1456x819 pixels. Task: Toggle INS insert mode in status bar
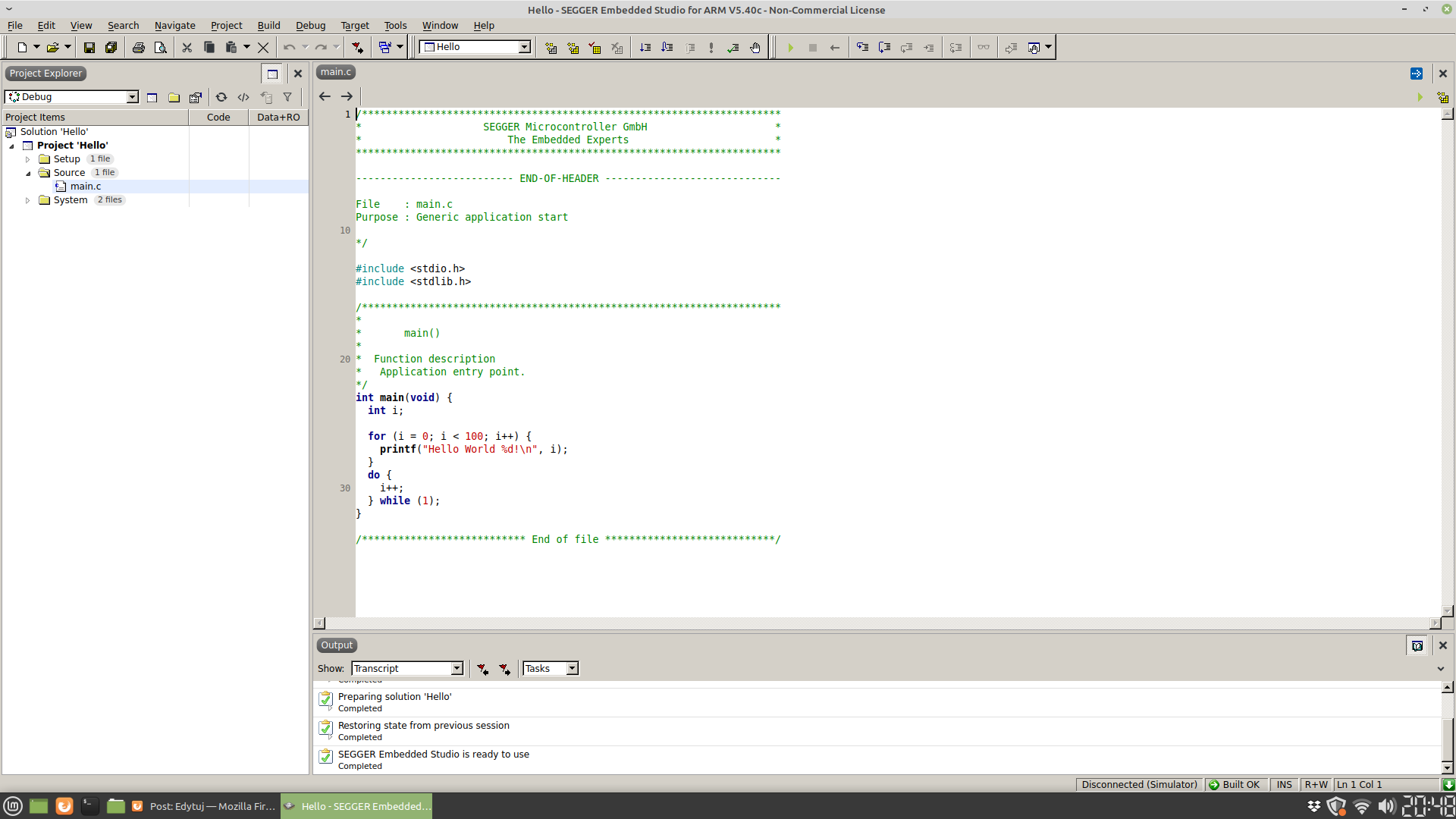point(1284,785)
